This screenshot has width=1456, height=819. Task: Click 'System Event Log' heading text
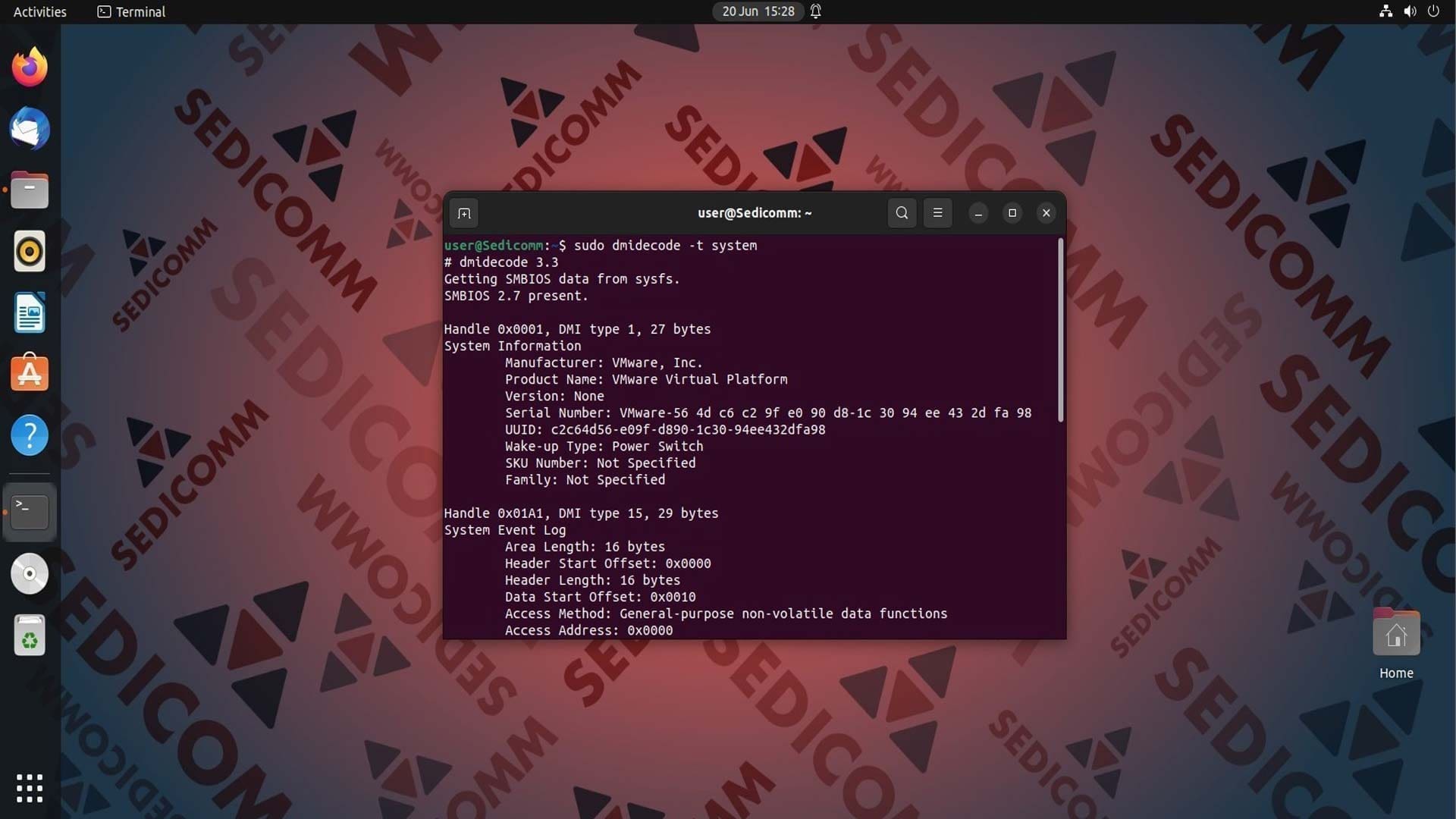(x=504, y=530)
